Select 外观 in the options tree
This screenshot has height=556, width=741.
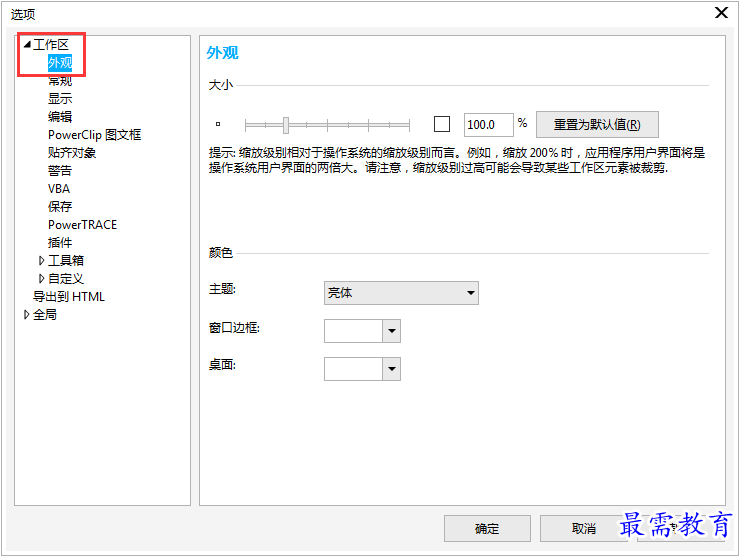click(60, 63)
